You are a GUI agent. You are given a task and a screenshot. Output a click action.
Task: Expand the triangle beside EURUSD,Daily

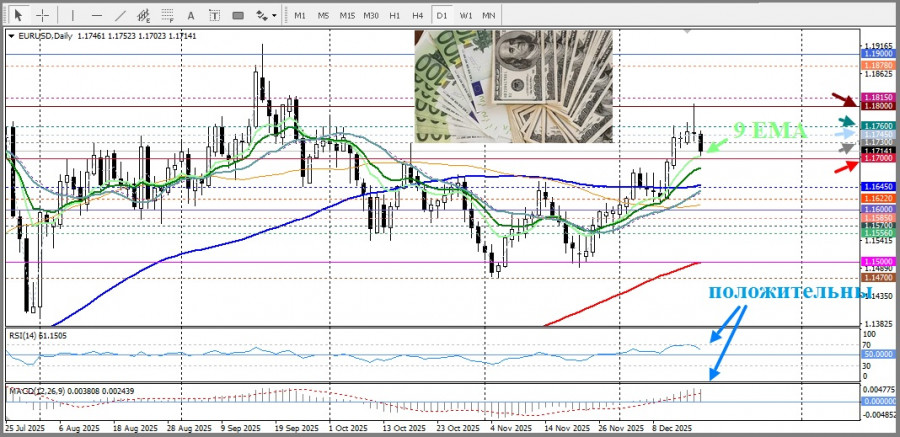click(11, 36)
